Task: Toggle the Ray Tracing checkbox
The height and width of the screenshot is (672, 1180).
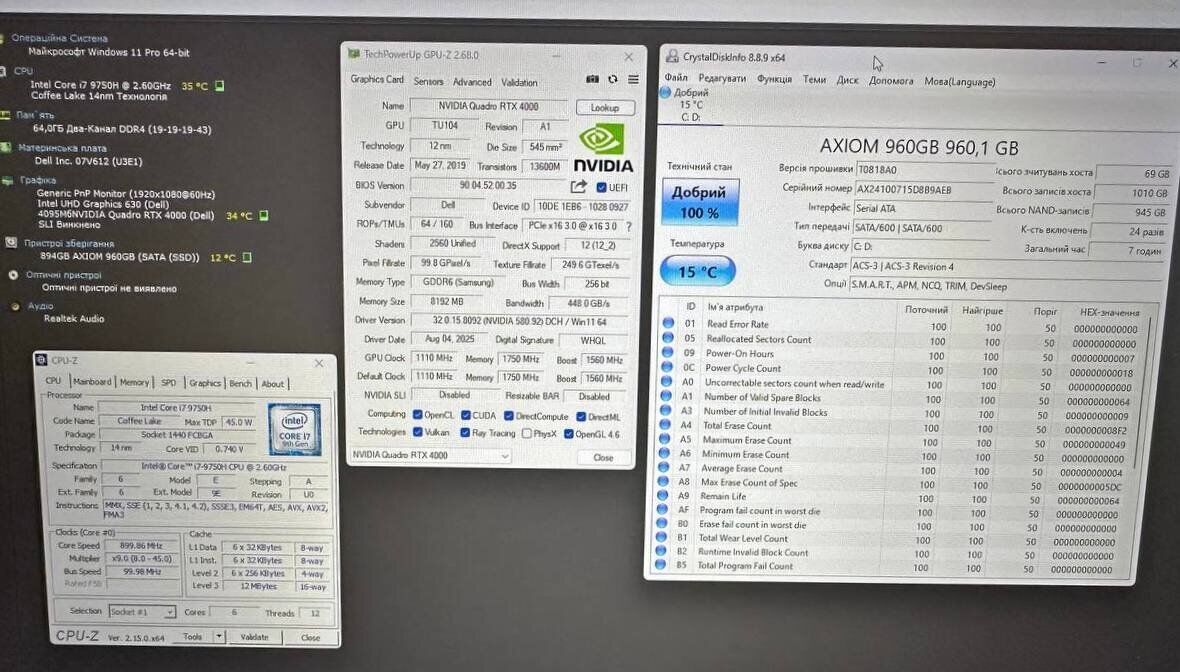Action: click(x=466, y=433)
